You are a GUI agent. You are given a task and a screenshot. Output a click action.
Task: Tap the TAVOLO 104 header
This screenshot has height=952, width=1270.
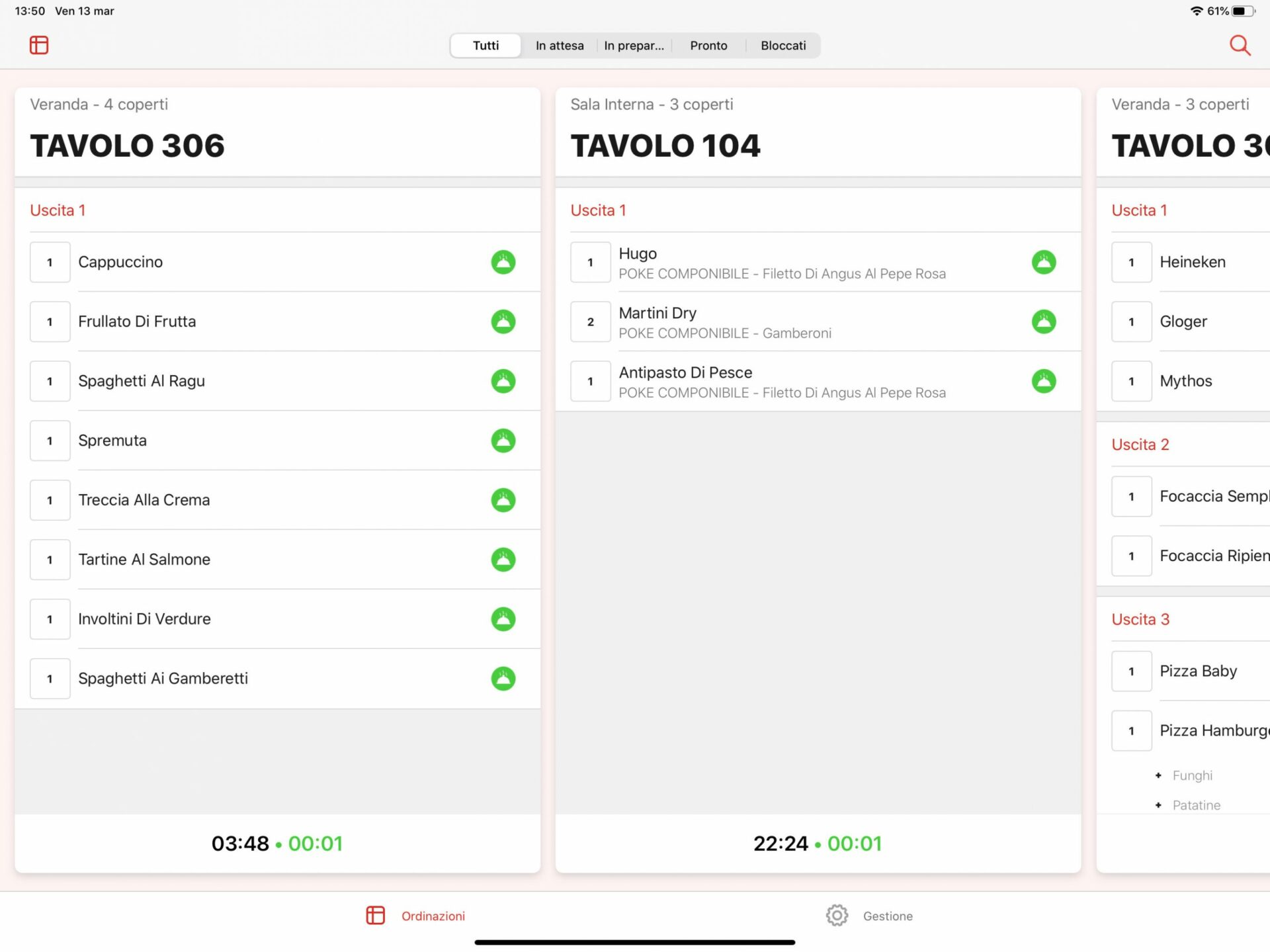pyautogui.click(x=665, y=146)
